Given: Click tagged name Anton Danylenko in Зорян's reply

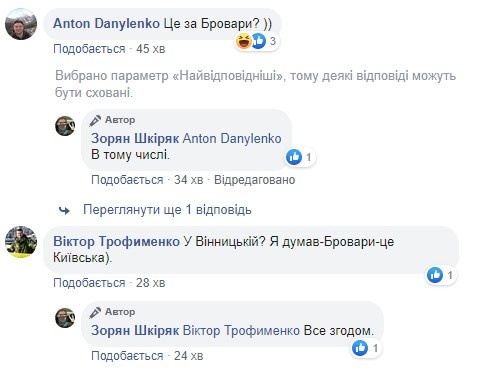Looking at the screenshot, I should click(x=232, y=138).
